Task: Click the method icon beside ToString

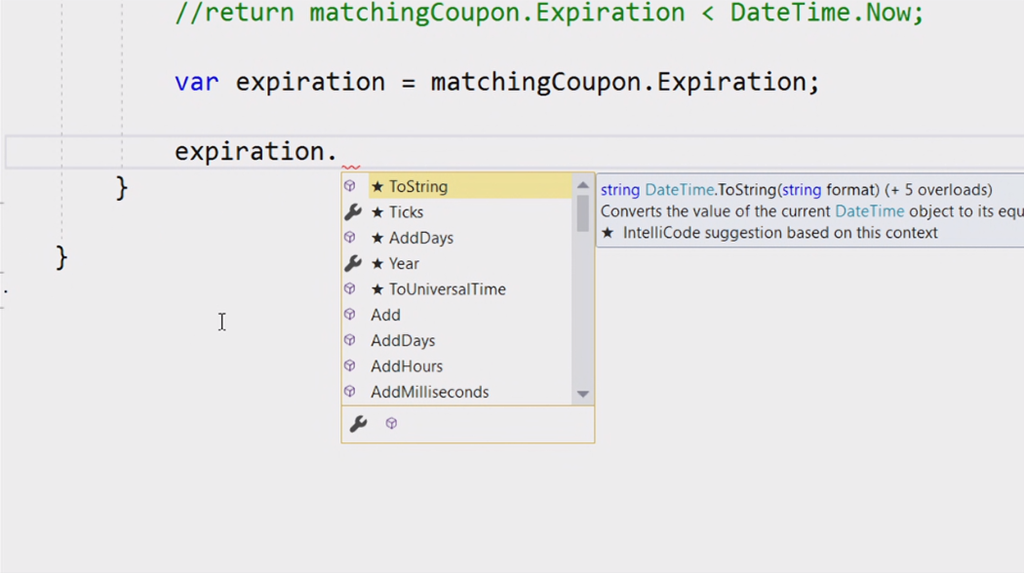Action: (350, 186)
